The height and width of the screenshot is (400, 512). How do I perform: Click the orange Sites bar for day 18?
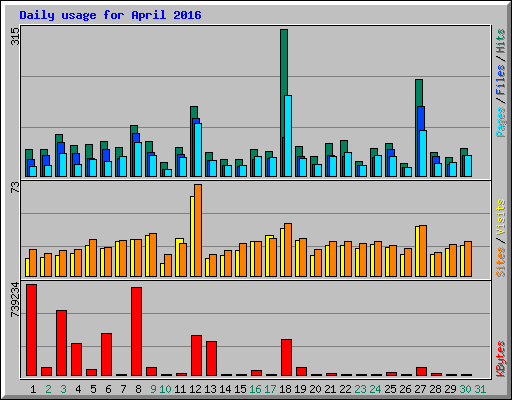288,250
